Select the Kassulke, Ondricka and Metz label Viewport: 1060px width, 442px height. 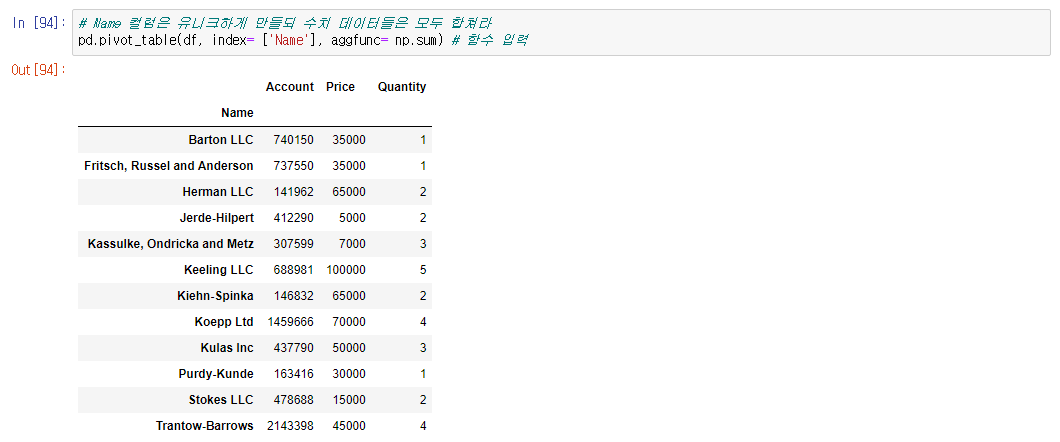(x=171, y=243)
